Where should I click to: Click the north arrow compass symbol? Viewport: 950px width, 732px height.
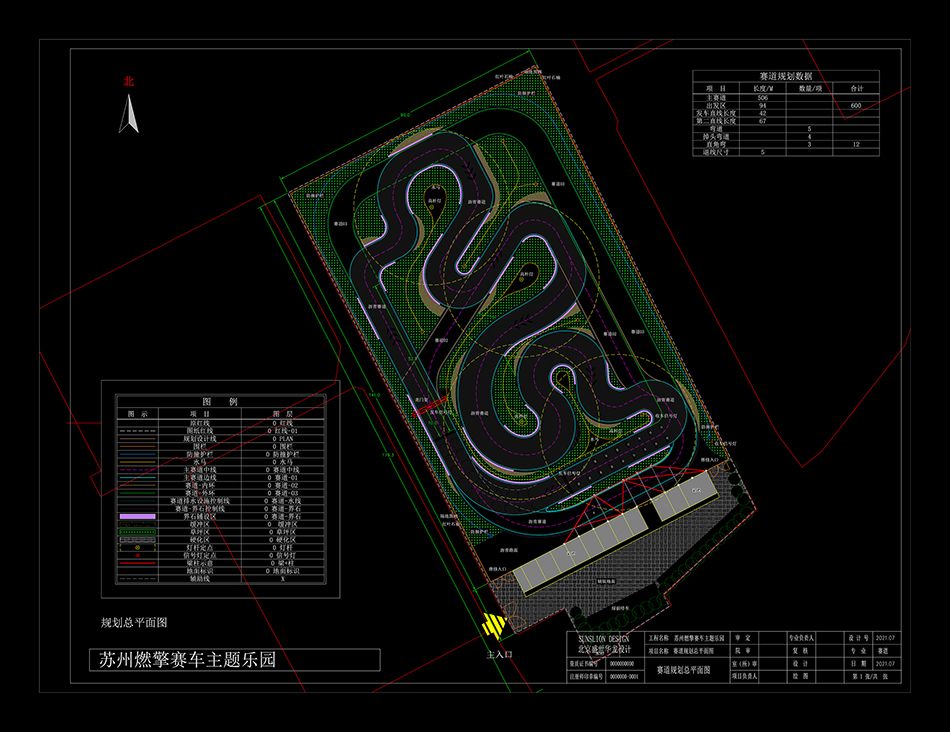128,113
